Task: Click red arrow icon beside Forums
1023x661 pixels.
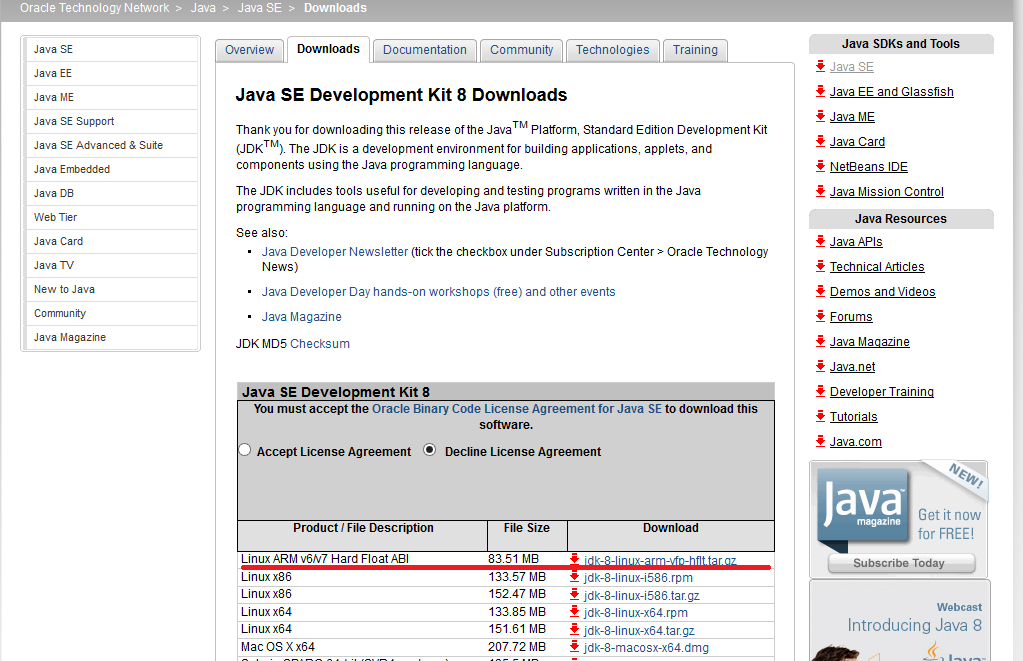Action: (x=821, y=316)
